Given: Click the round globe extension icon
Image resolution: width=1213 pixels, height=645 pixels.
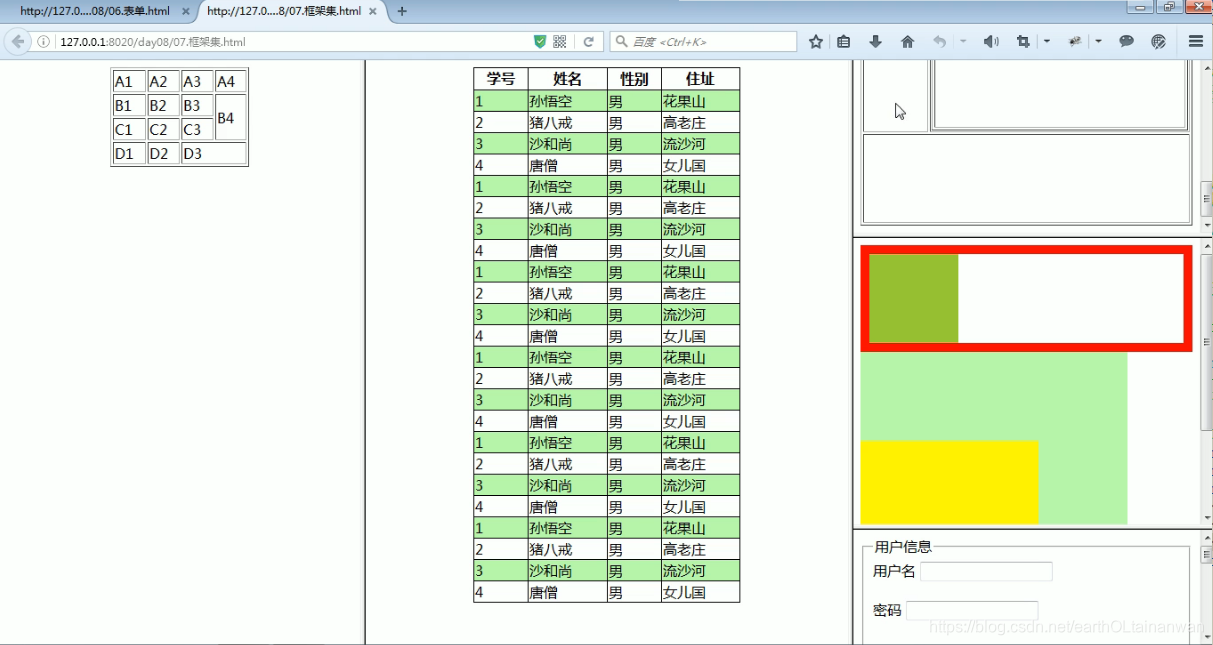Looking at the screenshot, I should click(1159, 41).
